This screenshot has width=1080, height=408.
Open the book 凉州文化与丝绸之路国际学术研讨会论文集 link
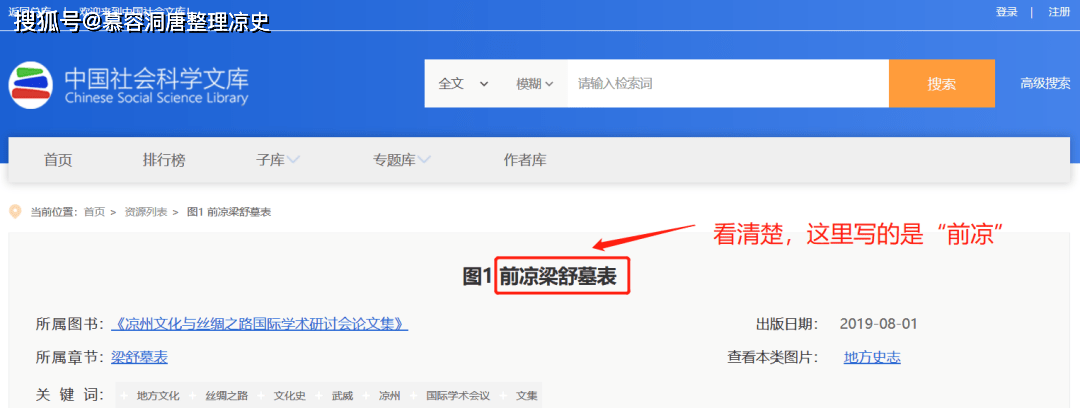tap(260, 324)
